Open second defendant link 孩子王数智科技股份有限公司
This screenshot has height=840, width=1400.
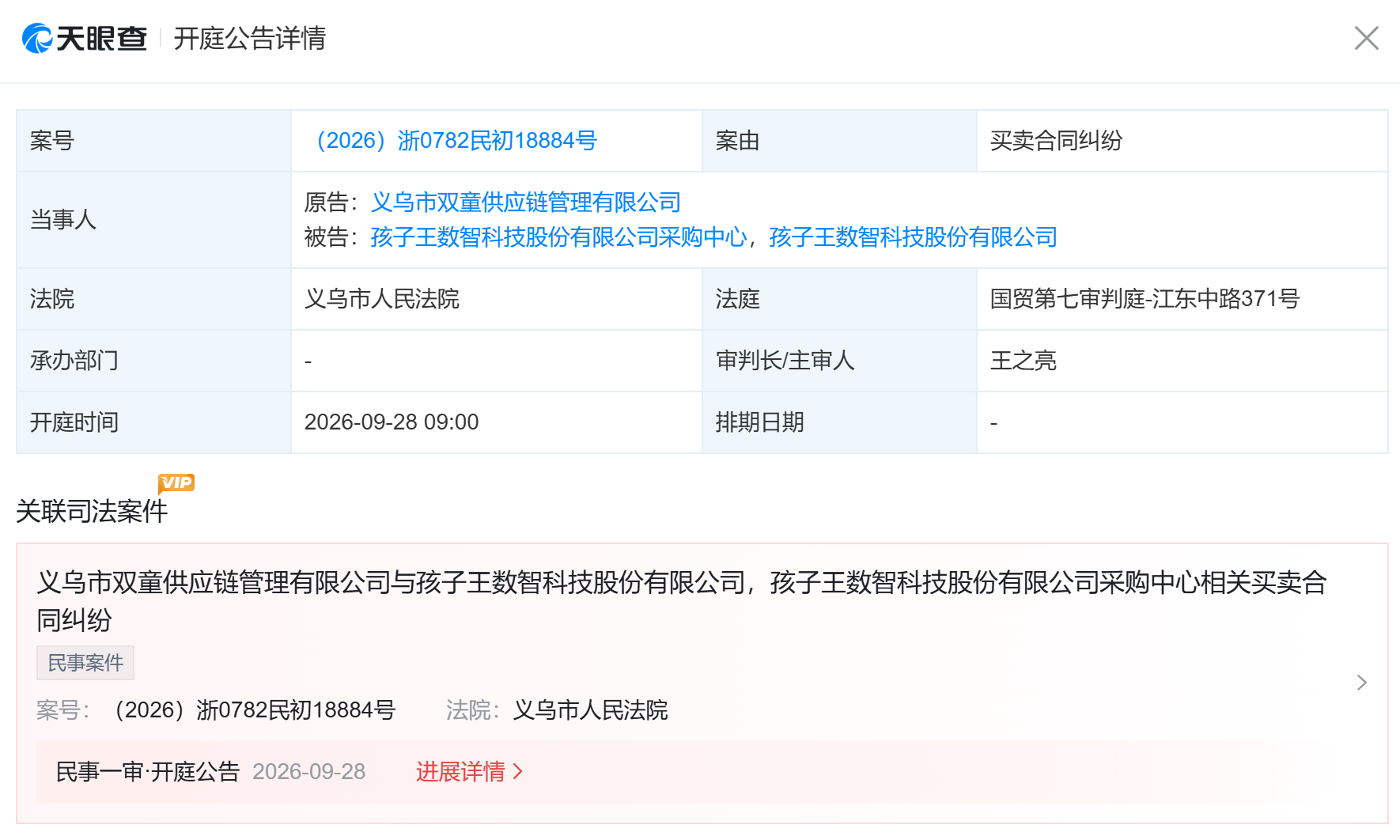[x=913, y=237]
